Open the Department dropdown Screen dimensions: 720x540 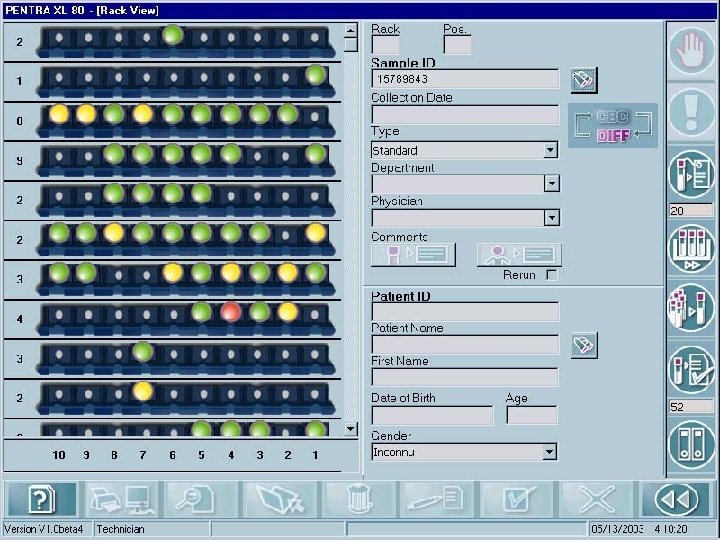pos(551,184)
